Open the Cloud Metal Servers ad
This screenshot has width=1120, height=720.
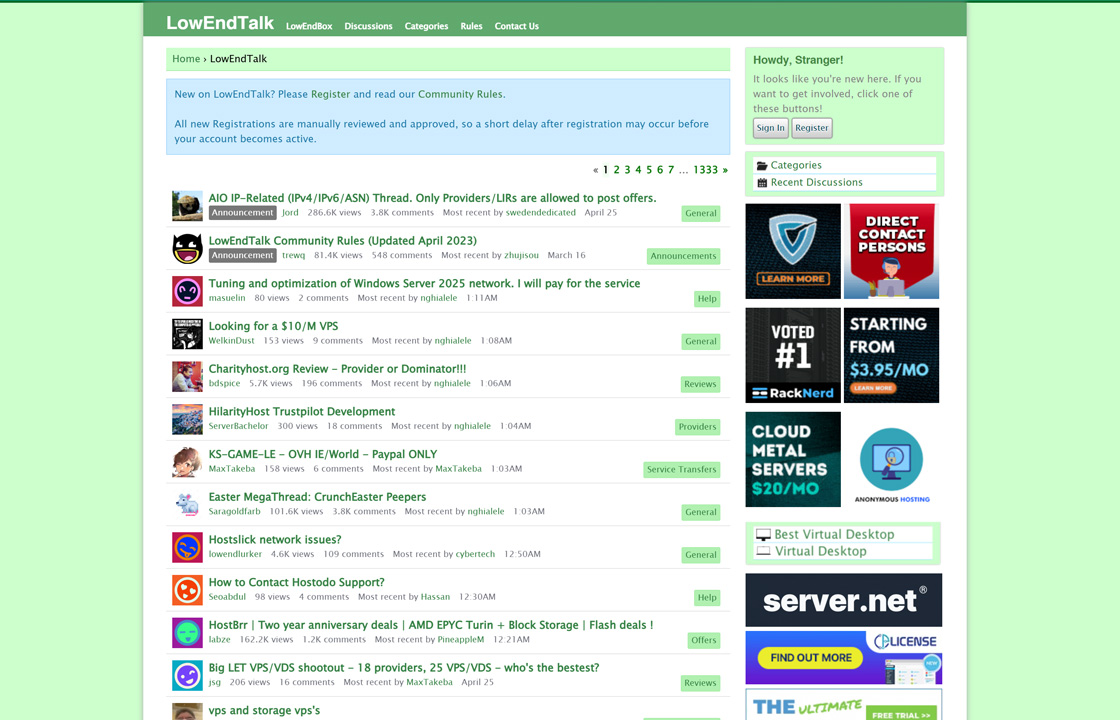(793, 459)
